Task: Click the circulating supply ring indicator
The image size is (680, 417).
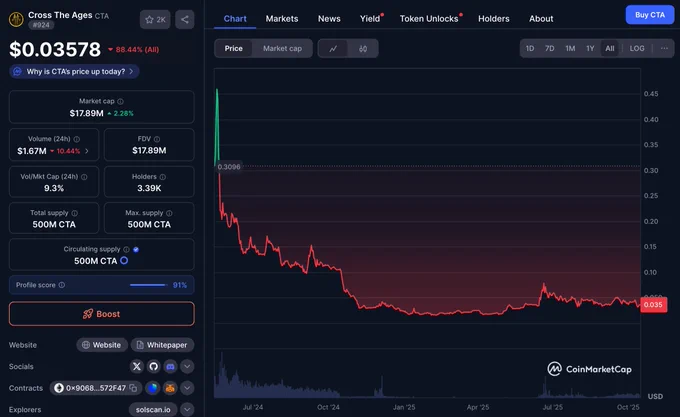Action: [x=124, y=261]
